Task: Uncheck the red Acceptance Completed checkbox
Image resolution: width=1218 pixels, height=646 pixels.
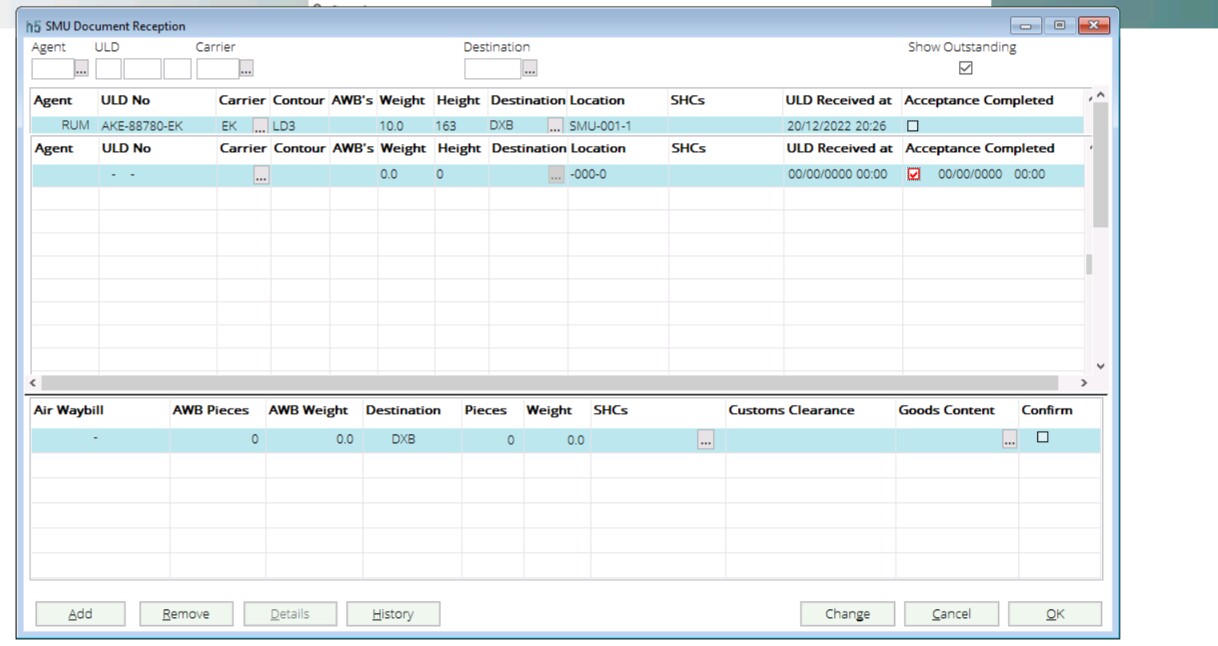Action: click(x=914, y=174)
